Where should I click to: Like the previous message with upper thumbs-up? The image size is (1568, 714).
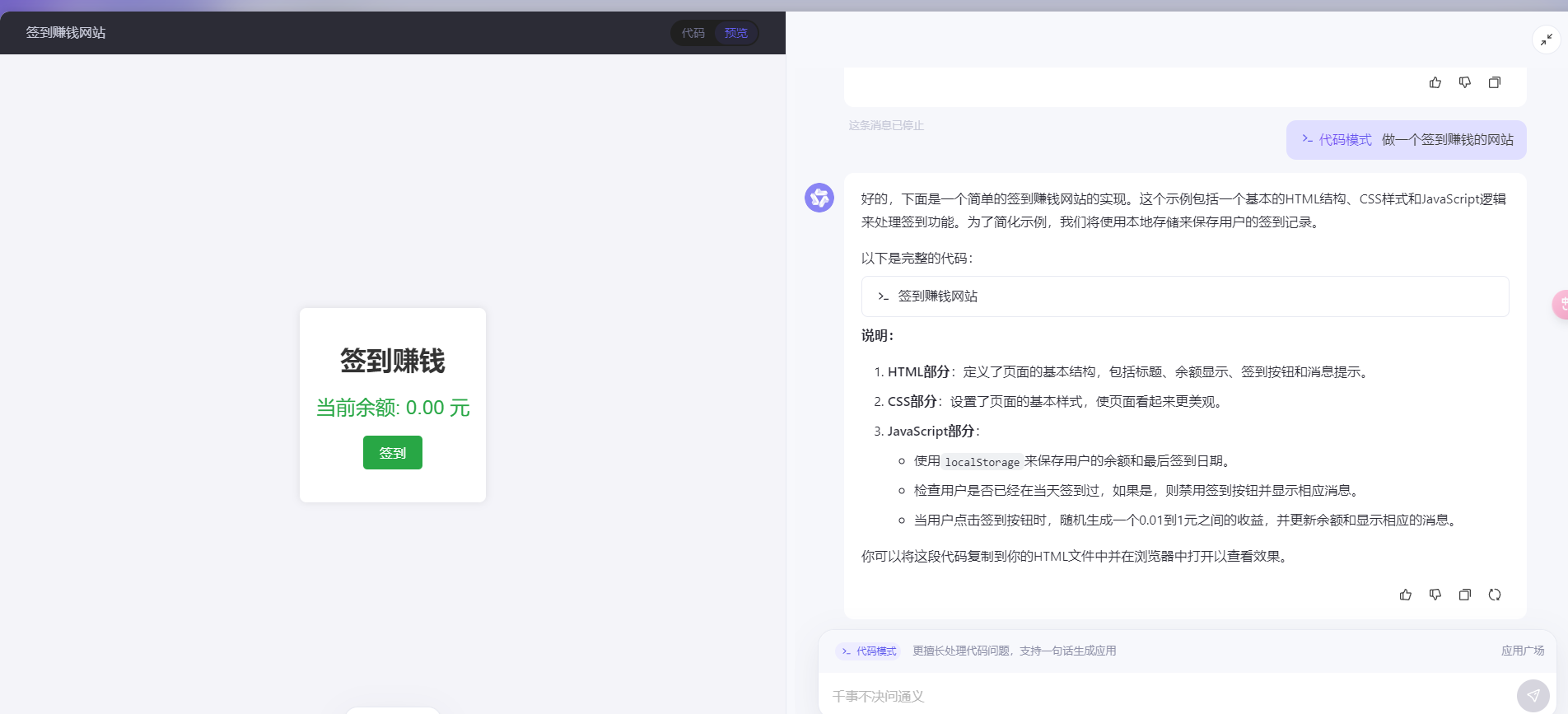point(1435,82)
